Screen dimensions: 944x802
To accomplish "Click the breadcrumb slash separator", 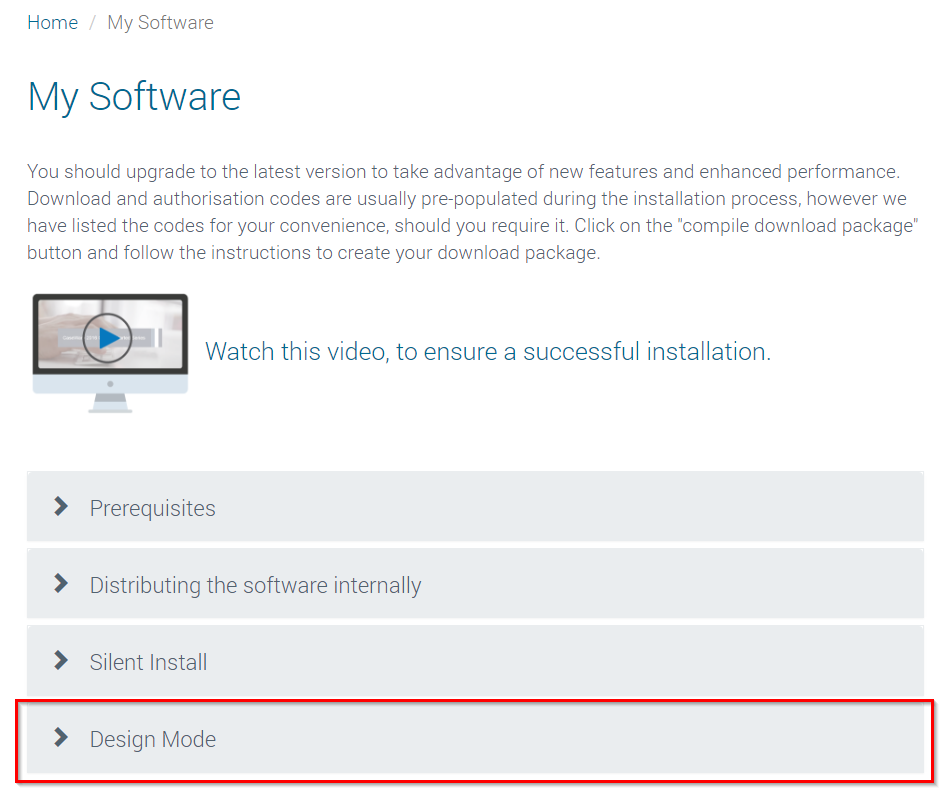I will 92,22.
